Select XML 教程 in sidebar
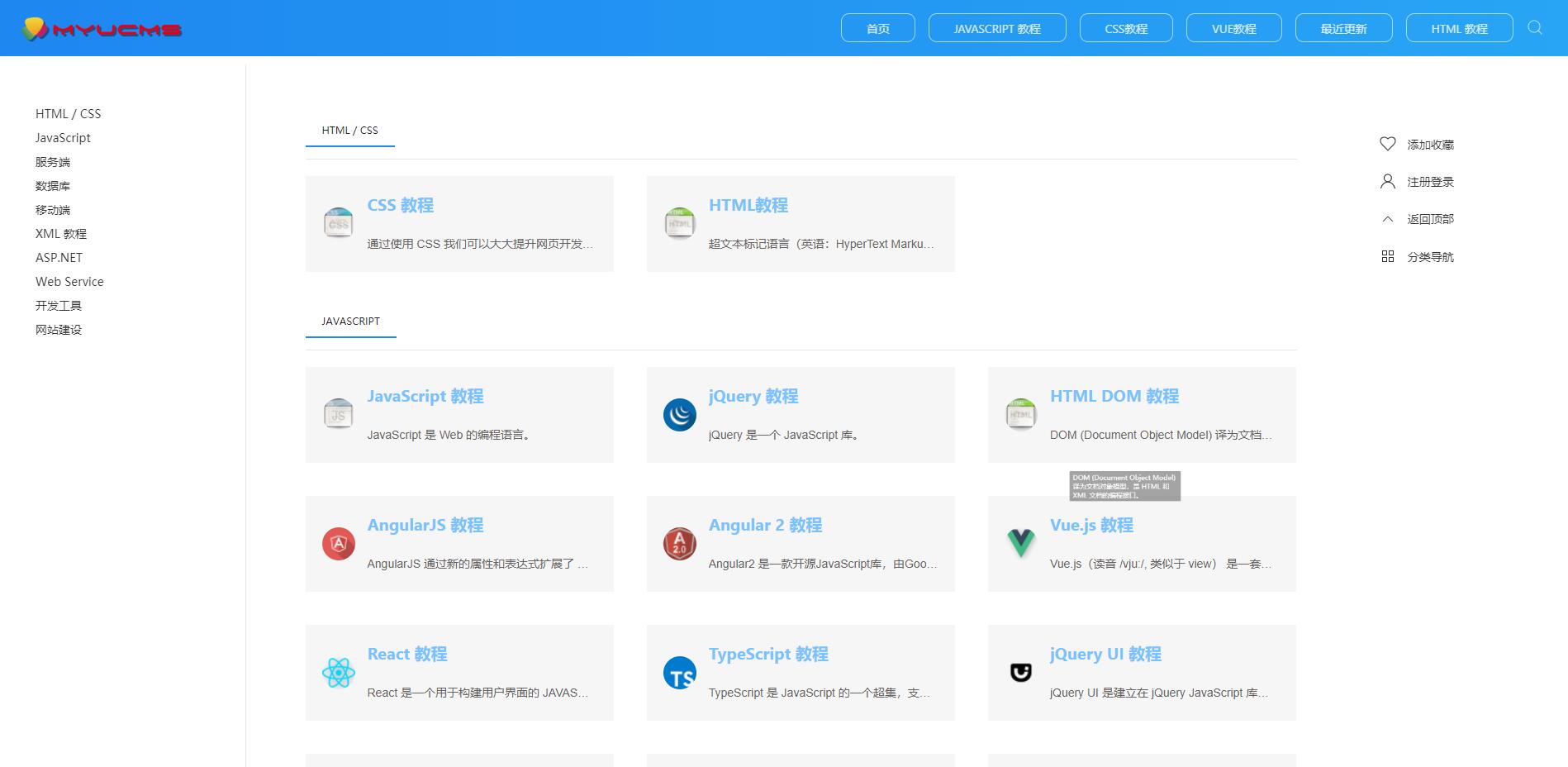The width and height of the screenshot is (1568, 767). 61,234
